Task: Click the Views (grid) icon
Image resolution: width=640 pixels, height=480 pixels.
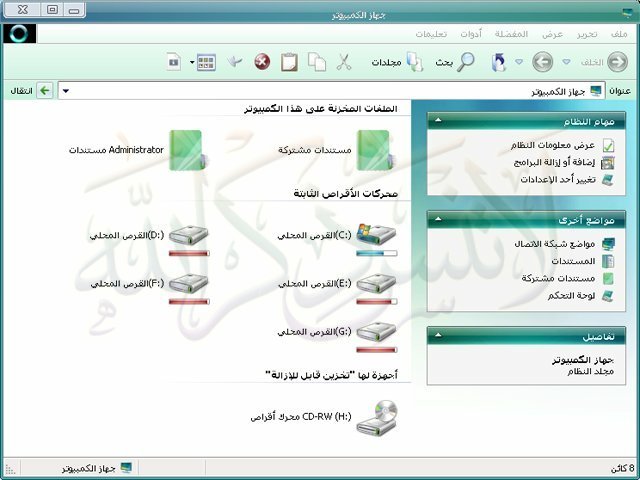Action: (x=206, y=62)
